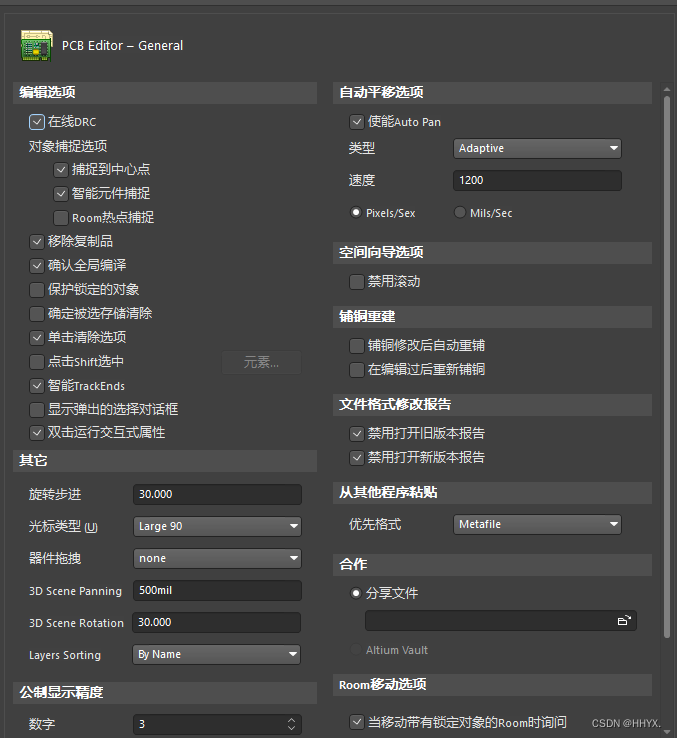
Task: Open Layers Sorting By Name dropdown
Action: [217, 654]
